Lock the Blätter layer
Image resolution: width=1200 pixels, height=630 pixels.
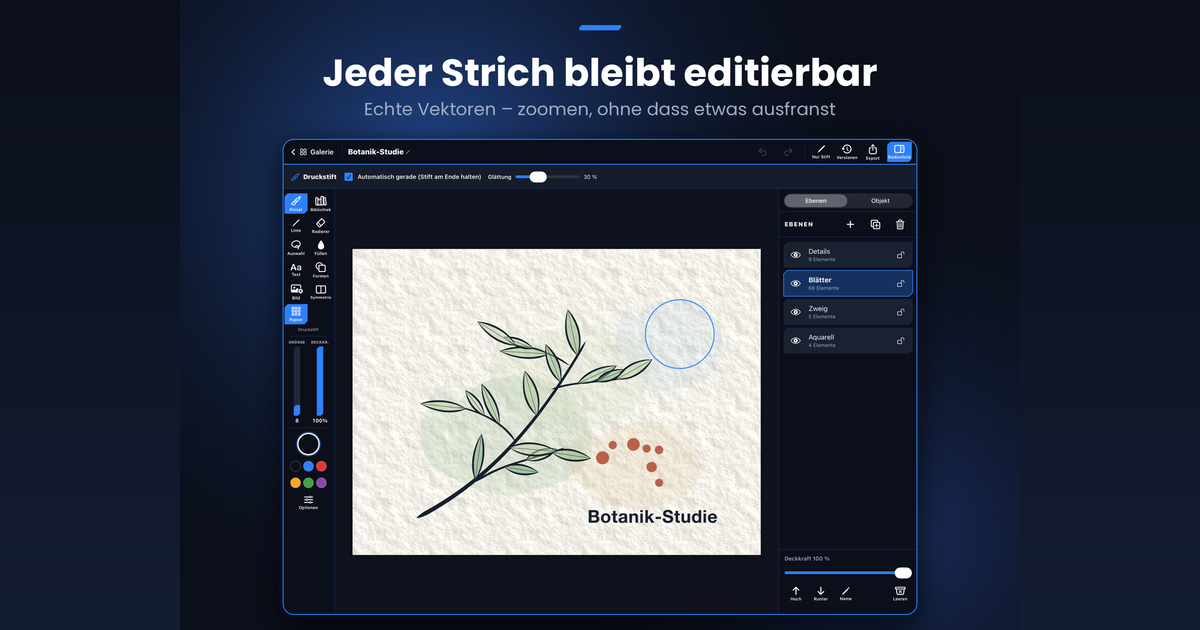coord(901,284)
